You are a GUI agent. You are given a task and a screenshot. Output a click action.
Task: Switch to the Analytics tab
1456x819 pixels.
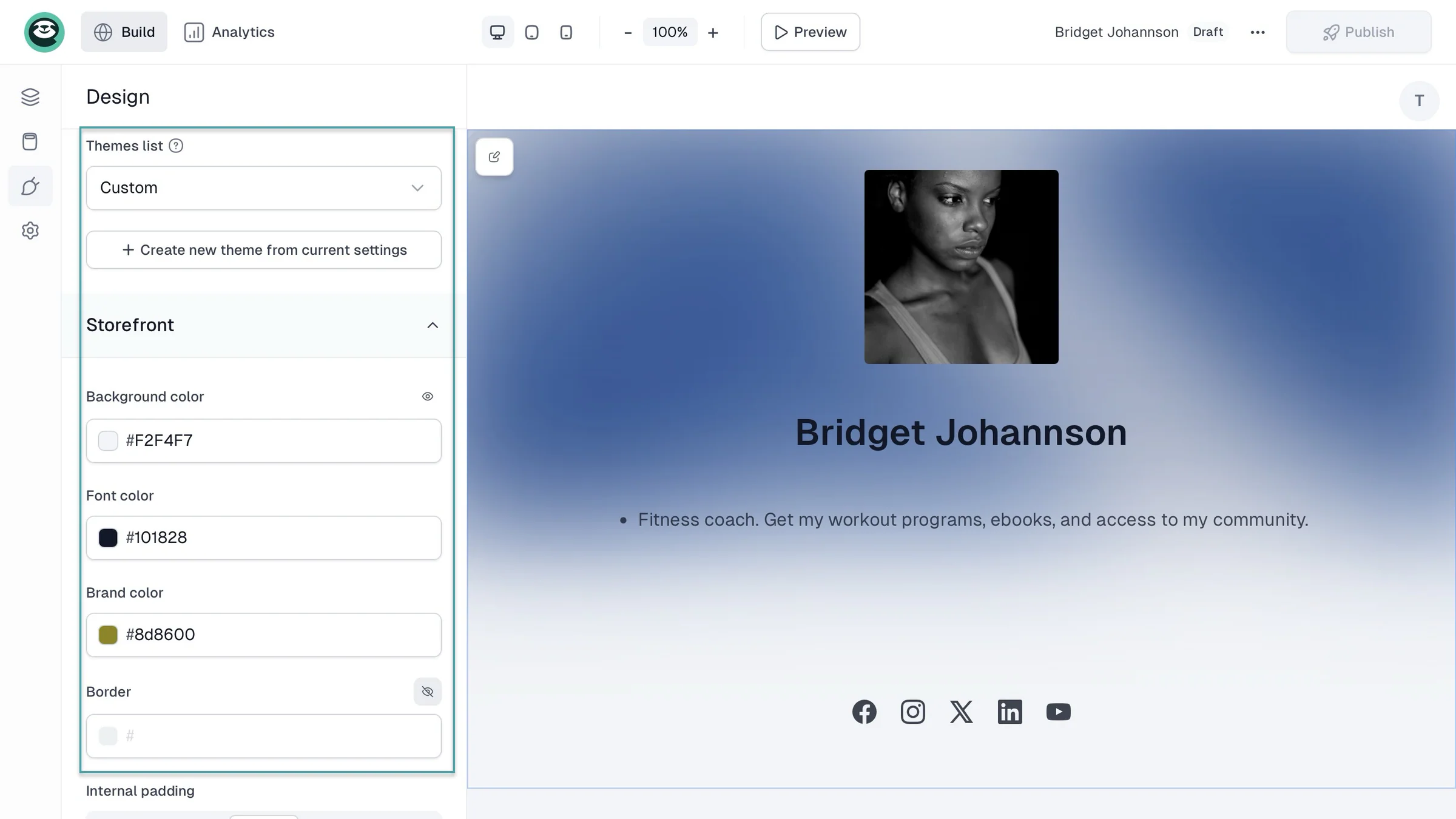tap(229, 32)
